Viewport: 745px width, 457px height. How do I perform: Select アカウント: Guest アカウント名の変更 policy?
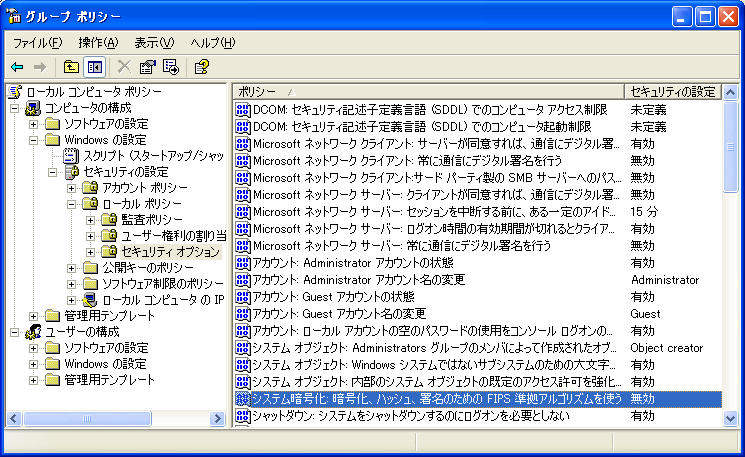[x=339, y=314]
